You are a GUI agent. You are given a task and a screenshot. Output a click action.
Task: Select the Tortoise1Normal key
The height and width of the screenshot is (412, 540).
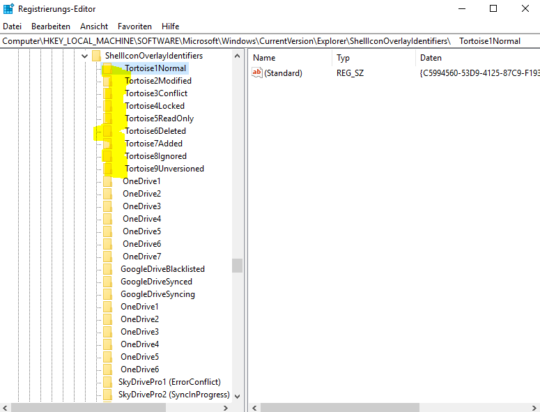(155, 68)
